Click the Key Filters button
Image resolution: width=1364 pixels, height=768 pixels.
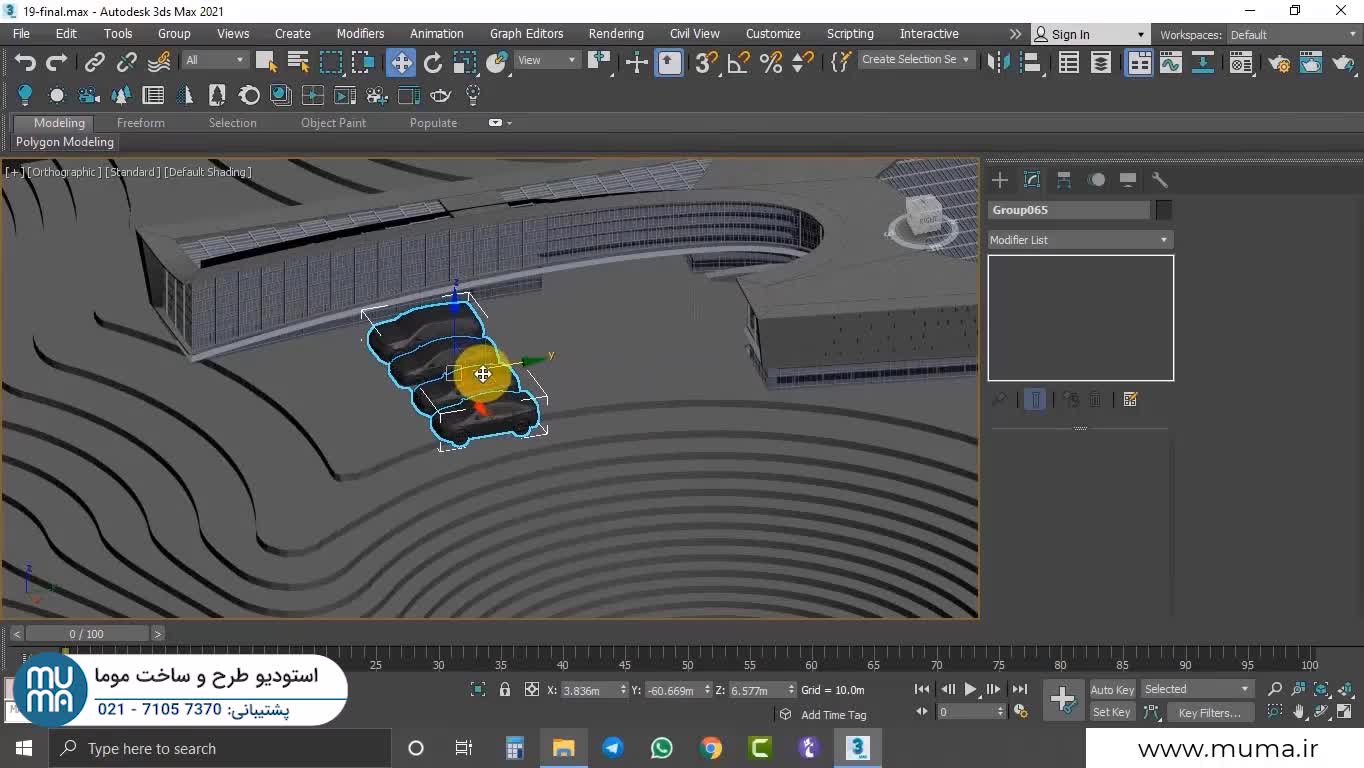point(1208,713)
